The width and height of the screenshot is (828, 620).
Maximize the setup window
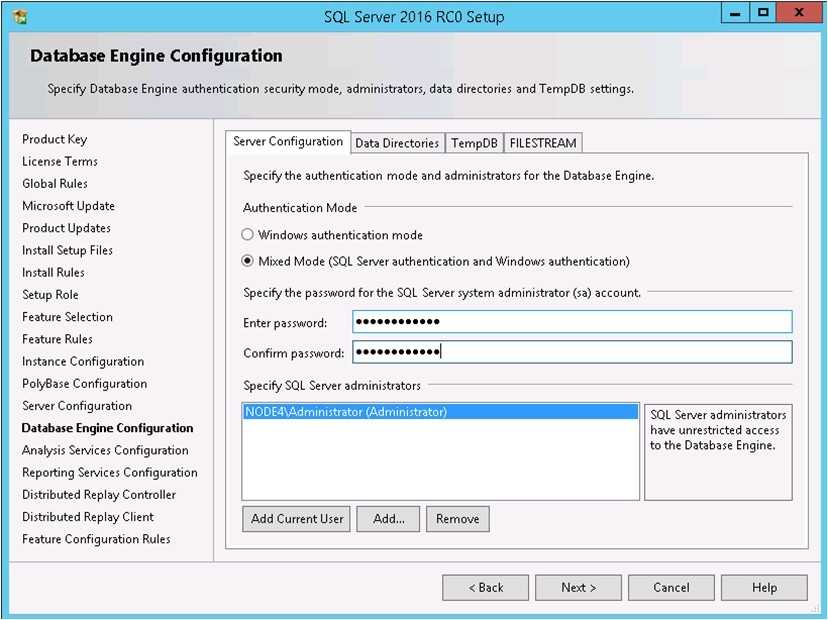[763, 13]
